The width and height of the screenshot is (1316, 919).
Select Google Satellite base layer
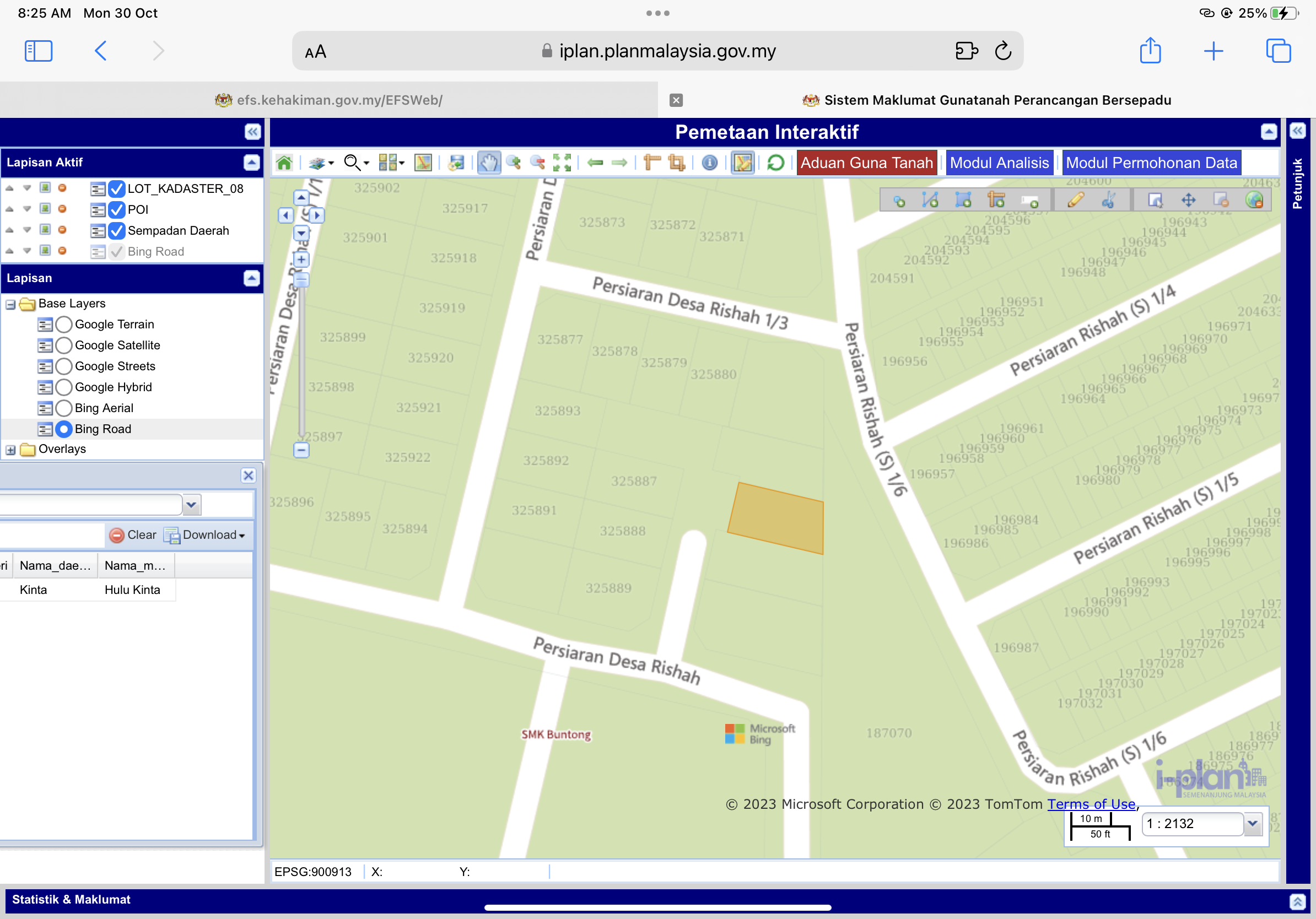64,345
